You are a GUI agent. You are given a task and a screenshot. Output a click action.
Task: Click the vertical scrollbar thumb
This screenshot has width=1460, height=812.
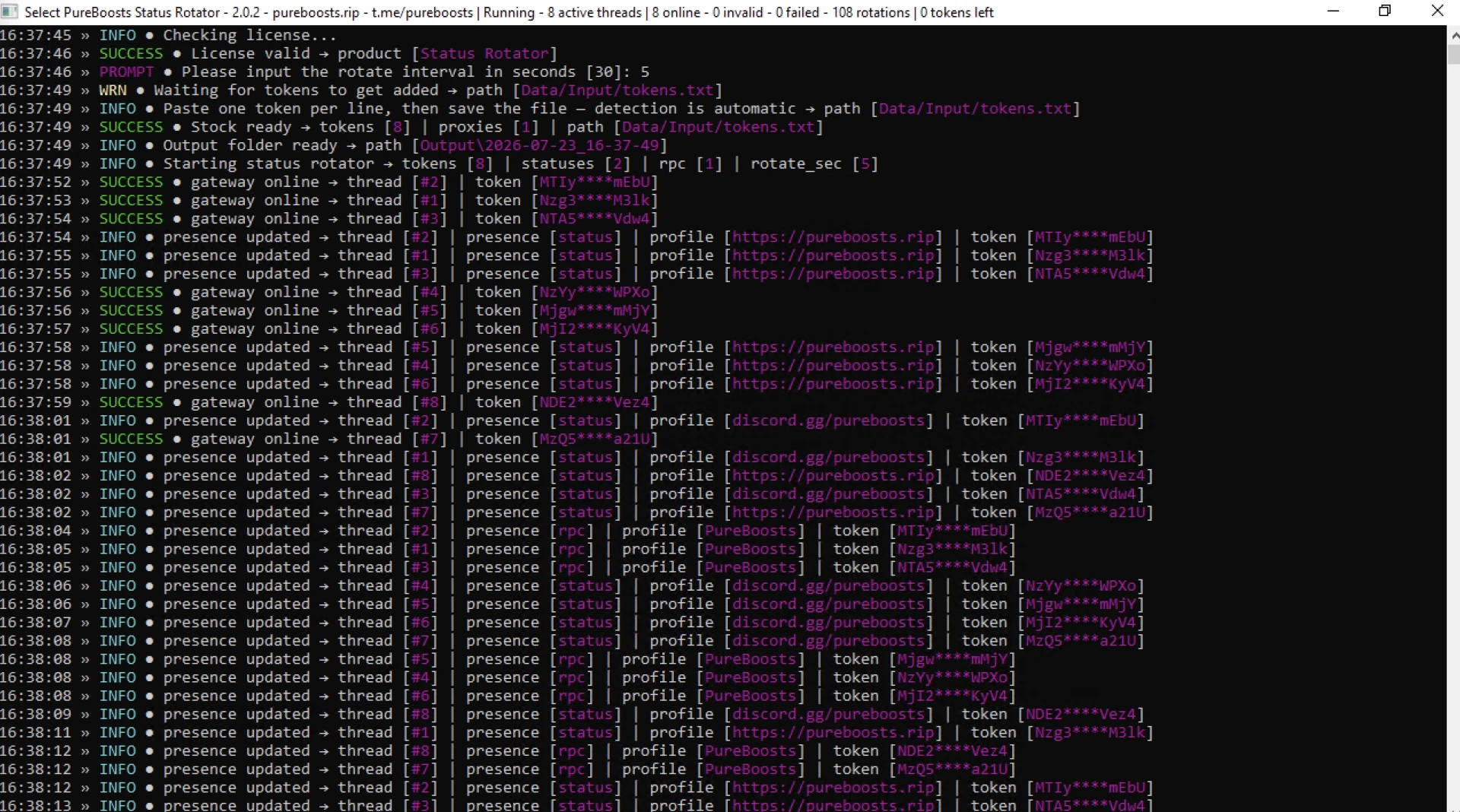point(1453,55)
